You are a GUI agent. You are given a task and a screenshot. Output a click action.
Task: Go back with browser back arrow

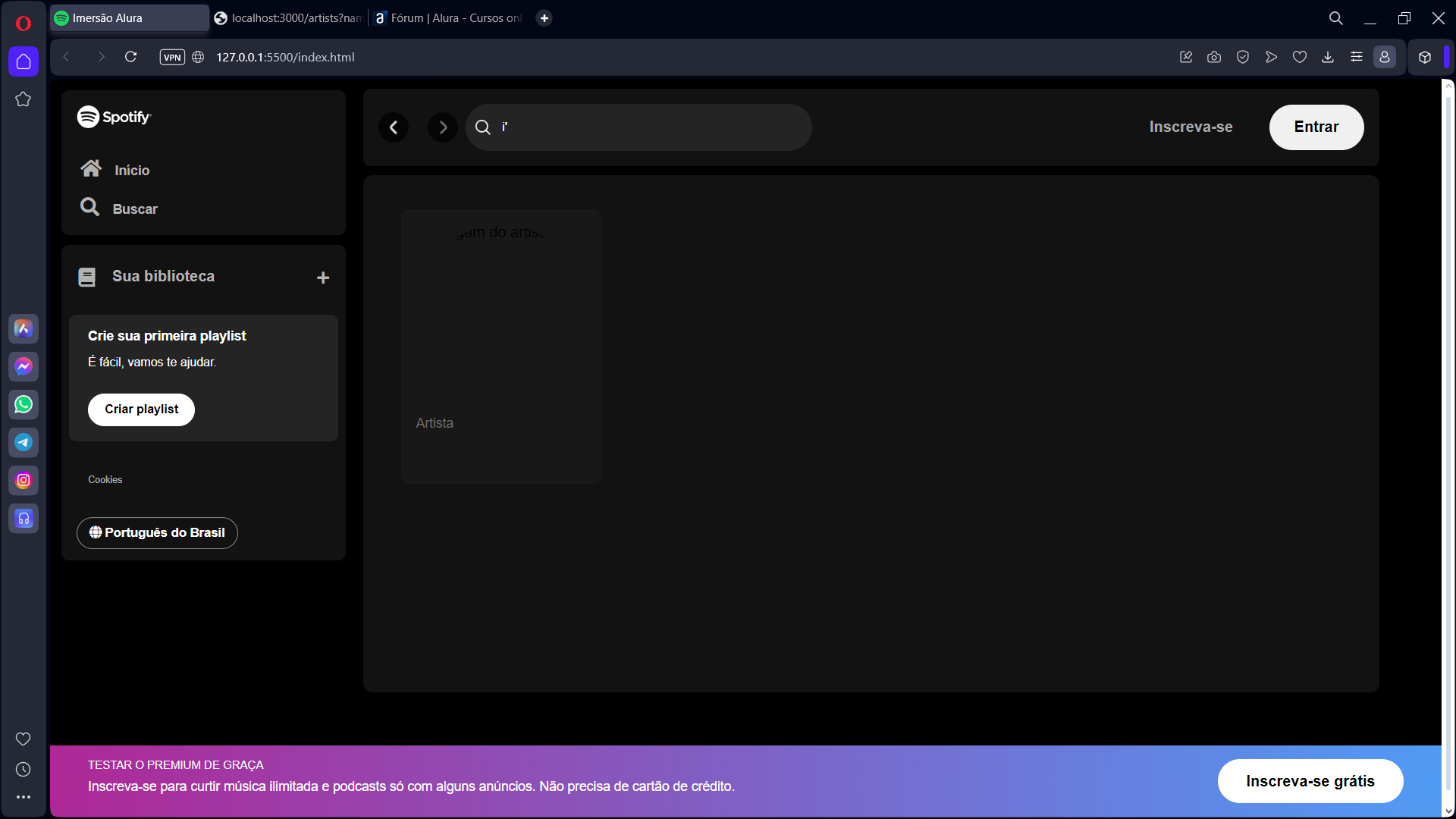pyautogui.click(x=67, y=57)
